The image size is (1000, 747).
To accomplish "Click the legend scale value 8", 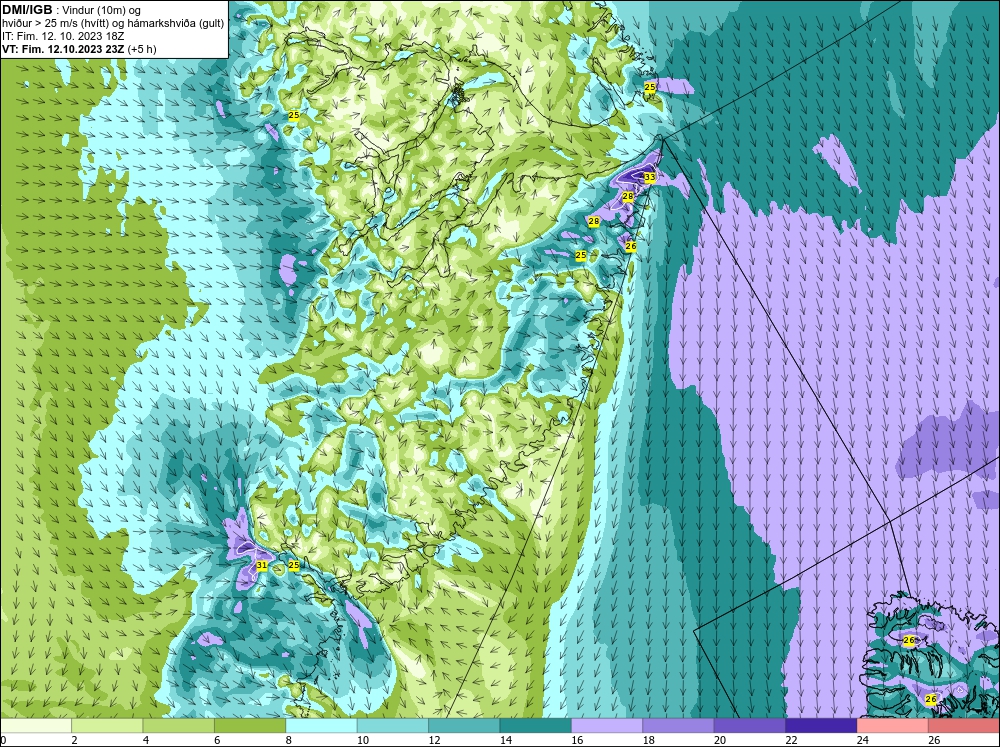I will click(289, 740).
